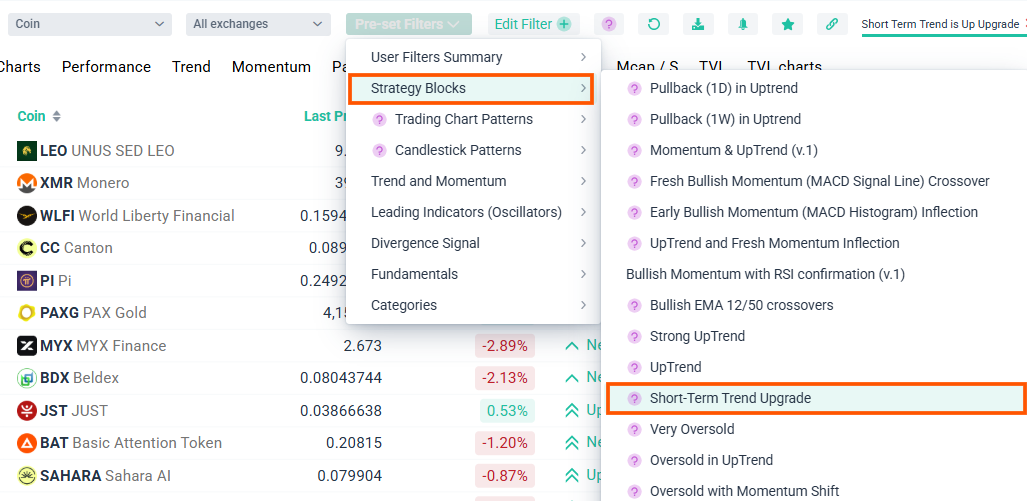Reset filters with the refresh icon
This screenshot has width=1027, height=501.
point(654,24)
